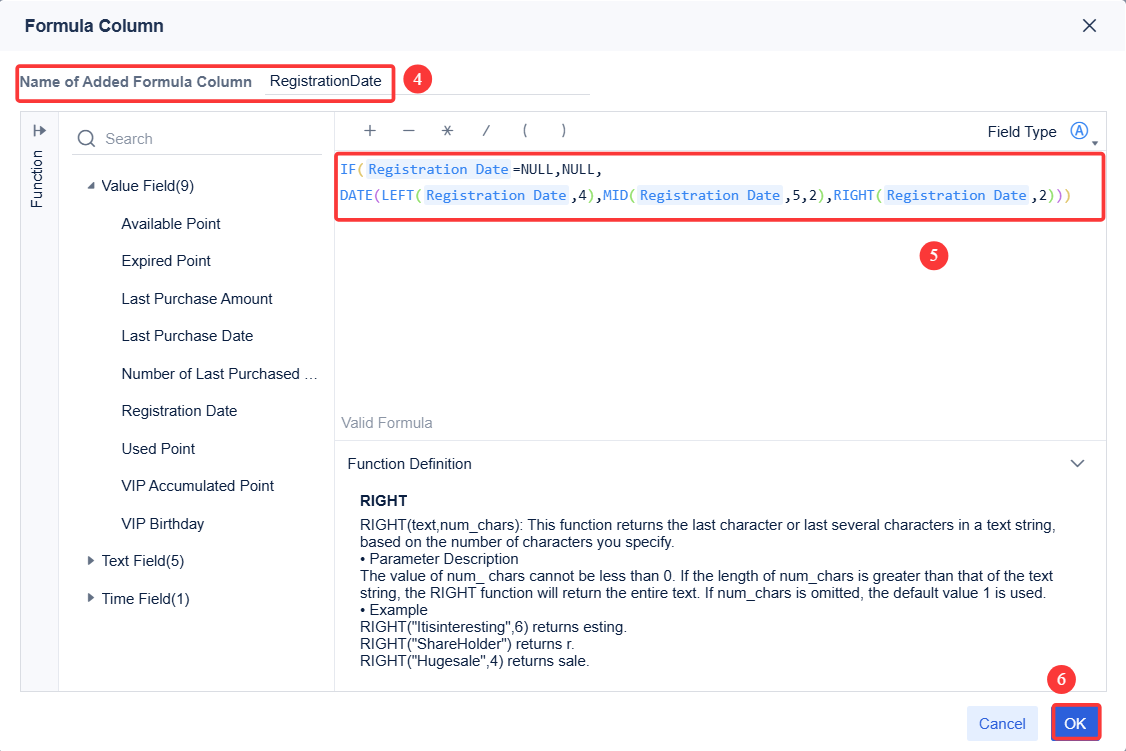
Task: Click the Field Type letter A icon
Action: point(1079,130)
